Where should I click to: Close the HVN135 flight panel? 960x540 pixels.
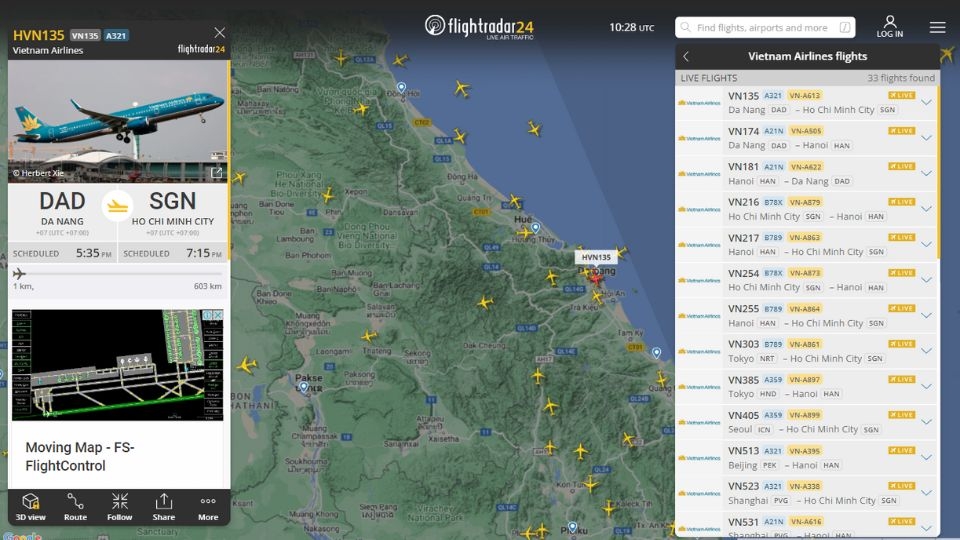(220, 32)
